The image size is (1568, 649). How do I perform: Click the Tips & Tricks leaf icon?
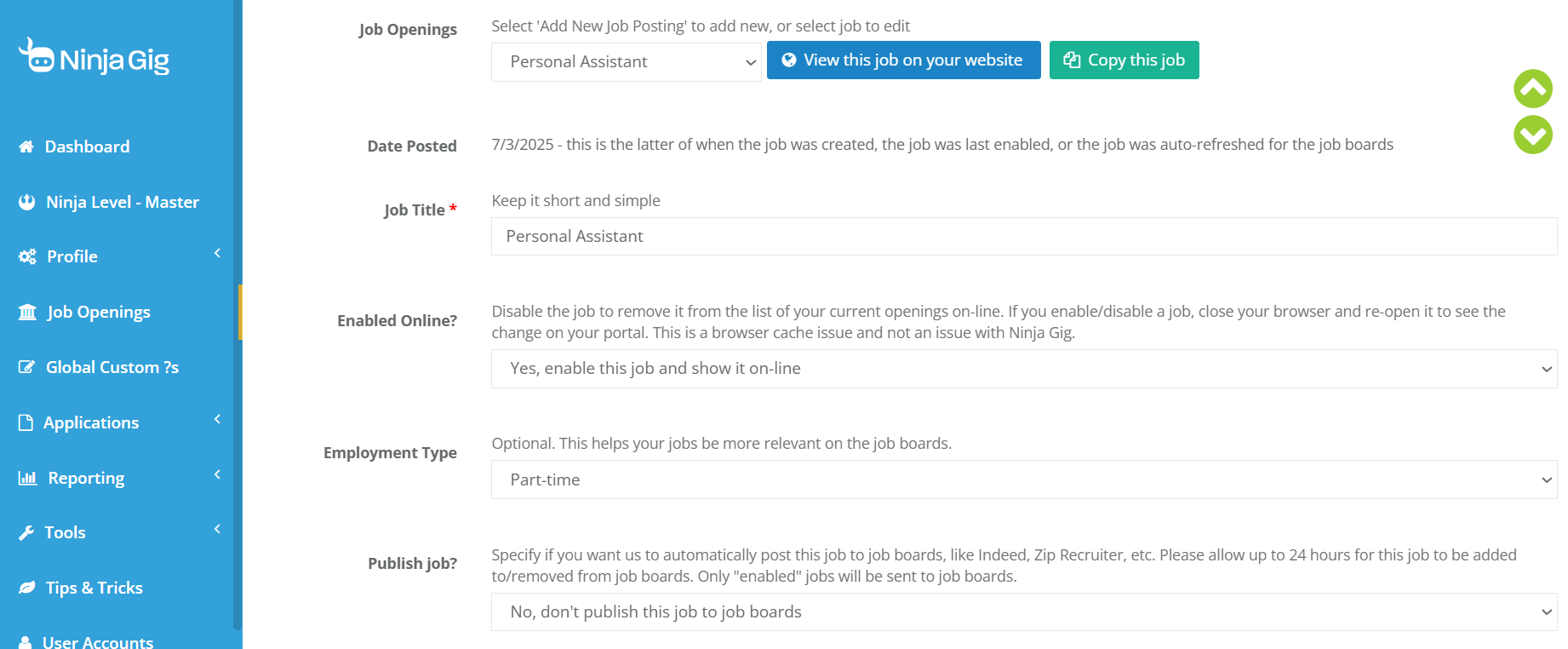tap(27, 588)
